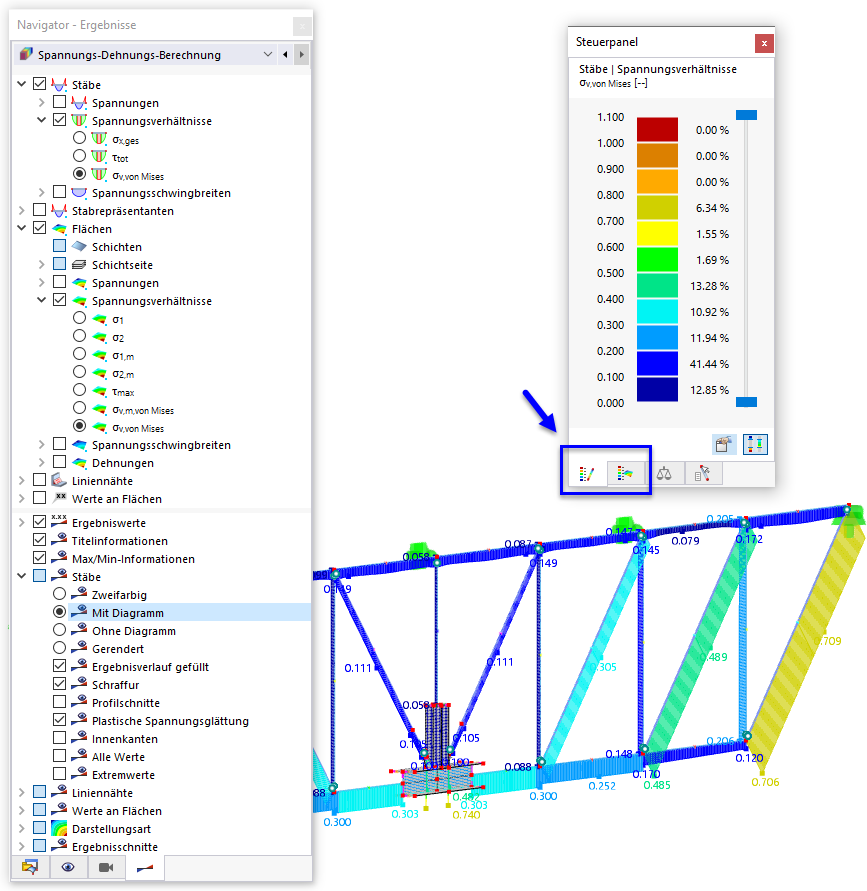Click the 41.44 % legend percentage
This screenshot has height=891, width=867.
tap(709, 364)
